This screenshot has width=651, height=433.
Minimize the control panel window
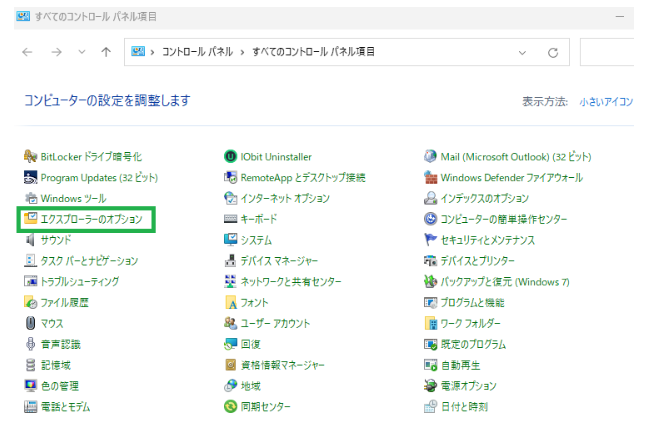pos(620,17)
